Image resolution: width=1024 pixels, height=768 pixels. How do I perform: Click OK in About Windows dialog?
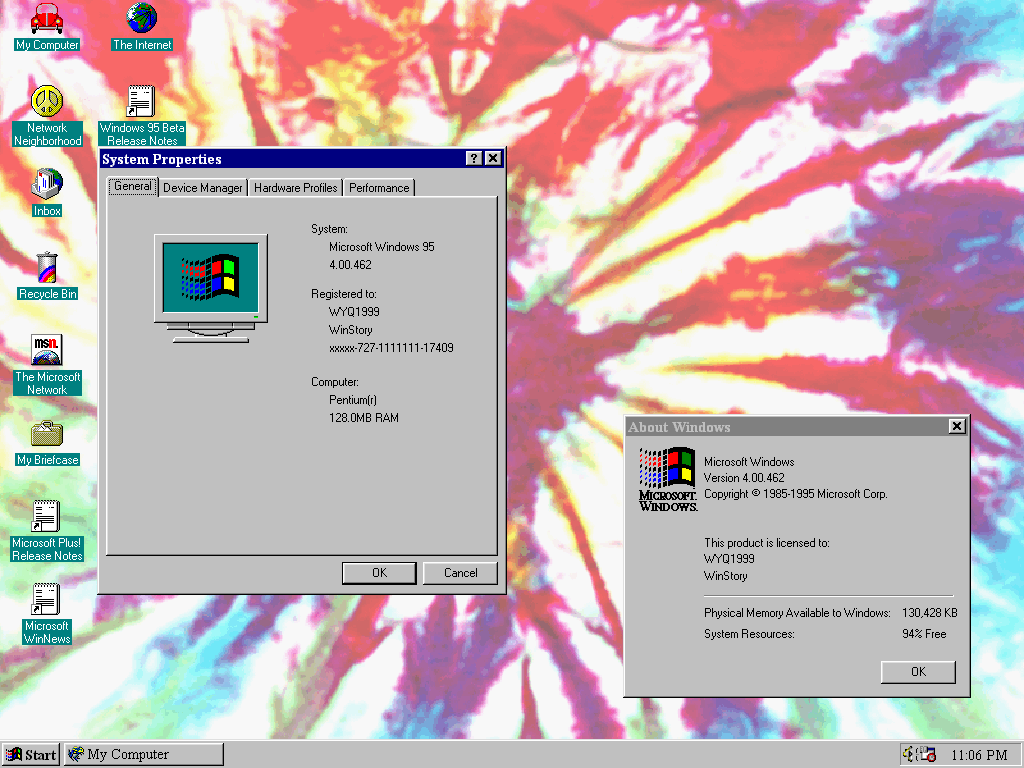coord(918,672)
